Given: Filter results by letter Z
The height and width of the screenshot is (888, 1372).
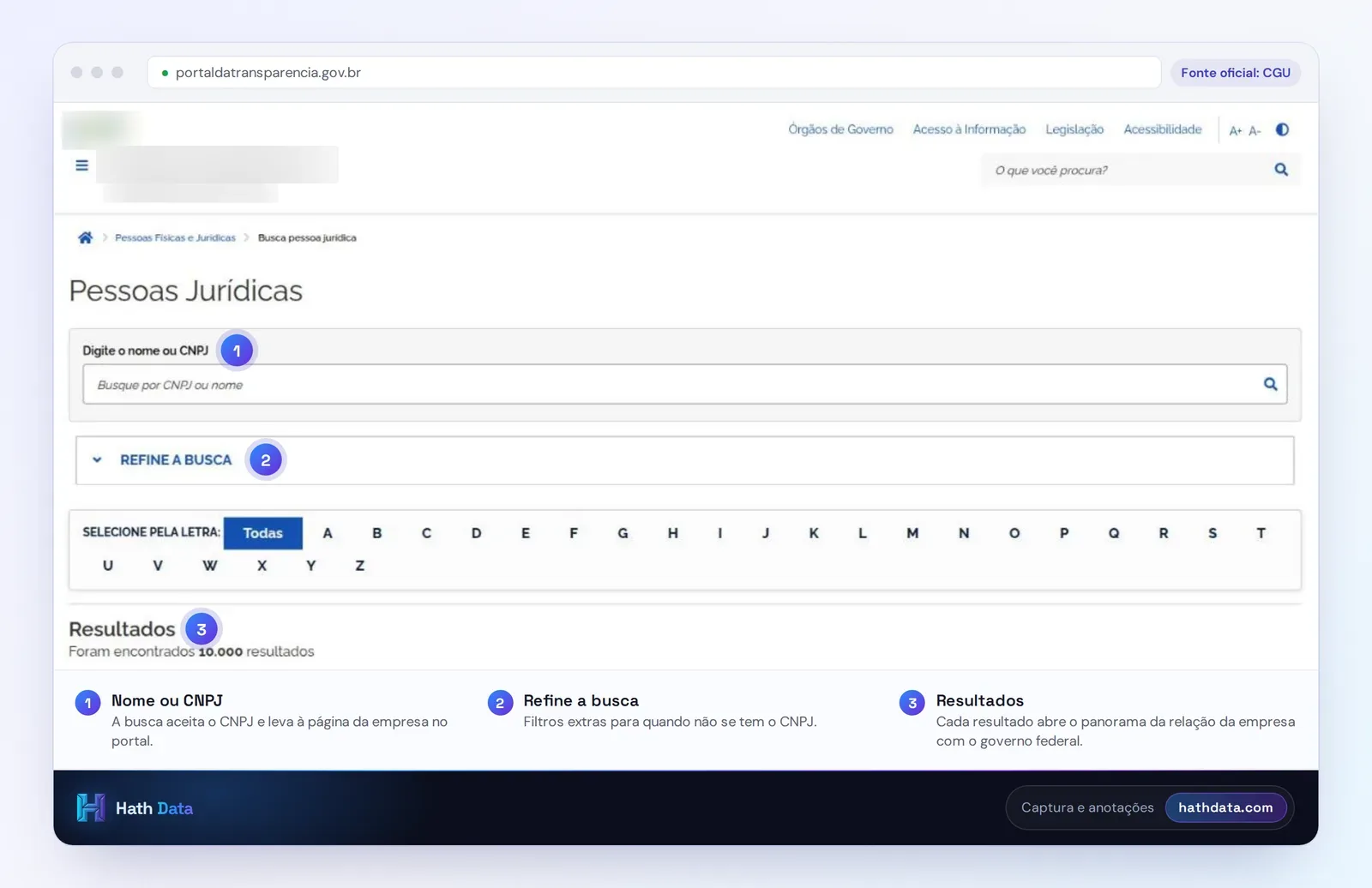Looking at the screenshot, I should [359, 566].
